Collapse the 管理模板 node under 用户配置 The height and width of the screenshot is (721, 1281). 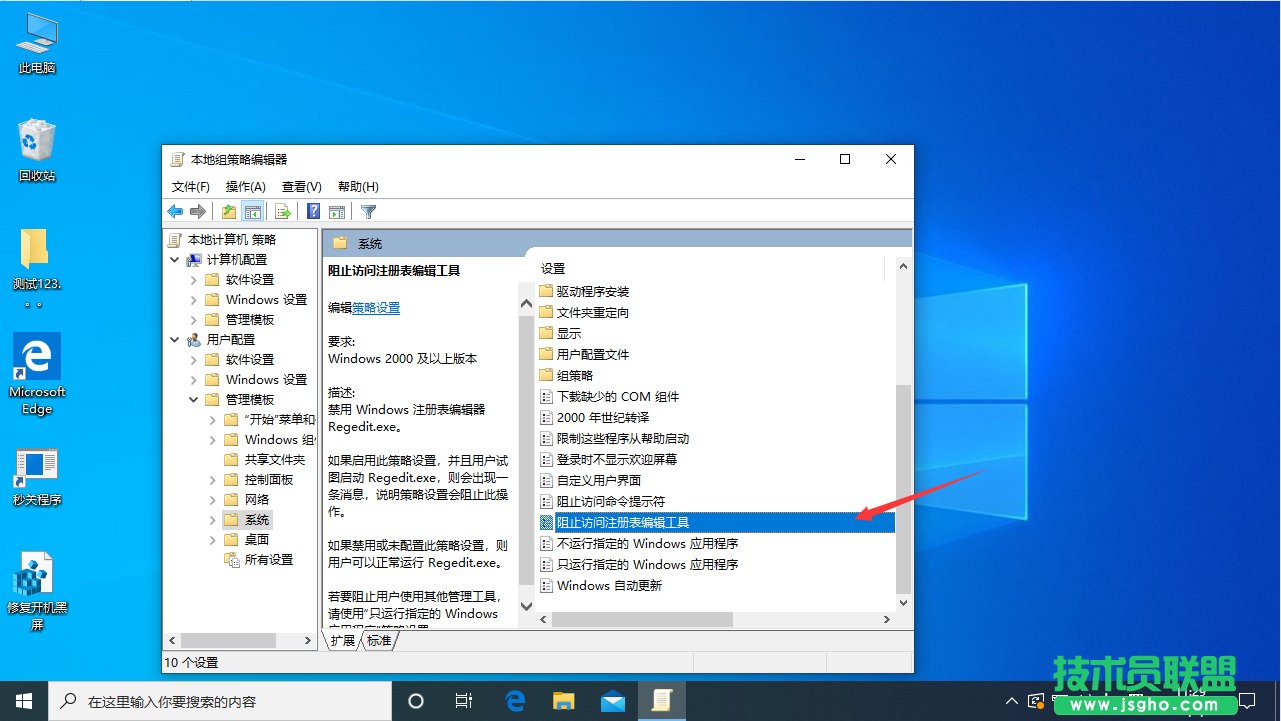tap(195, 399)
